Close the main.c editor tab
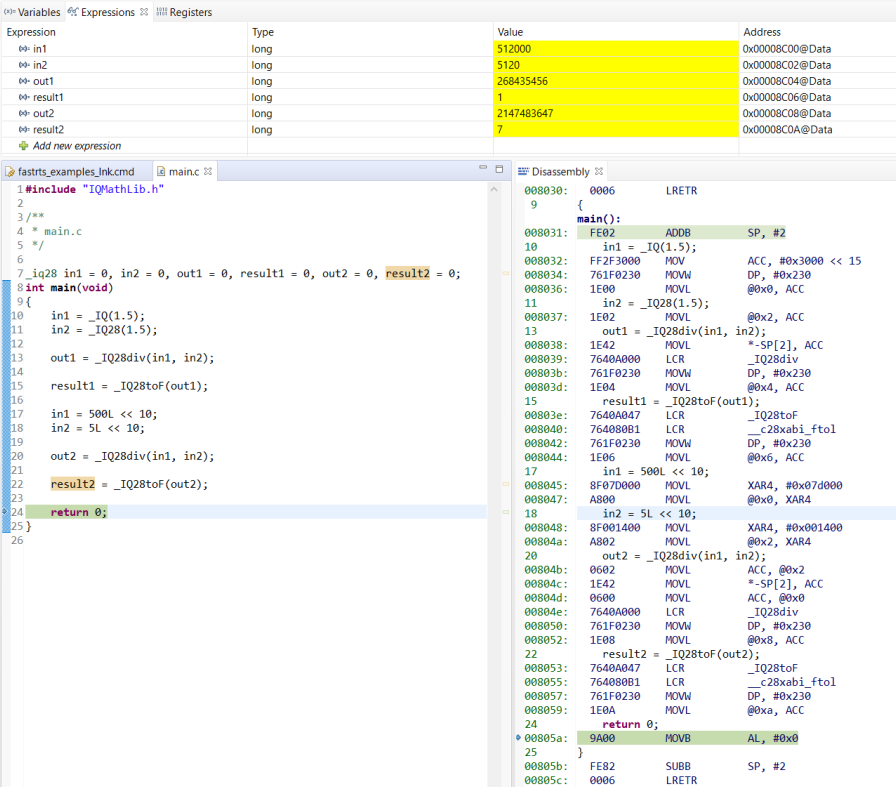Viewport: 896px width, 787px height. pyautogui.click(x=208, y=172)
